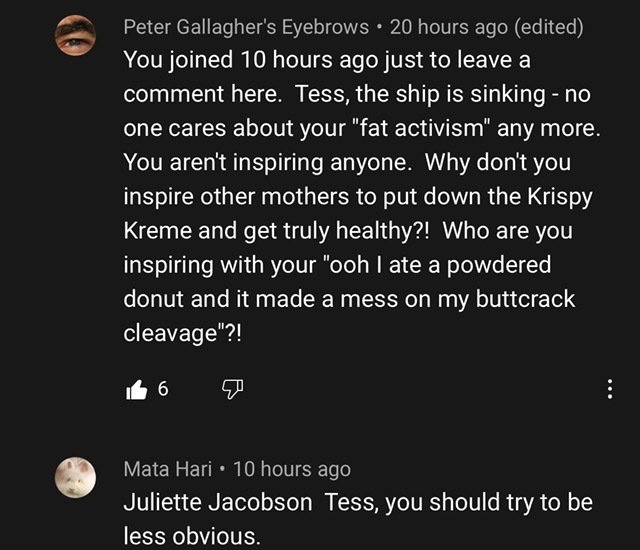Image resolution: width=640 pixels, height=550 pixels.
Task: Open the "20 hours ago" comment timestamp
Action: pos(449,27)
